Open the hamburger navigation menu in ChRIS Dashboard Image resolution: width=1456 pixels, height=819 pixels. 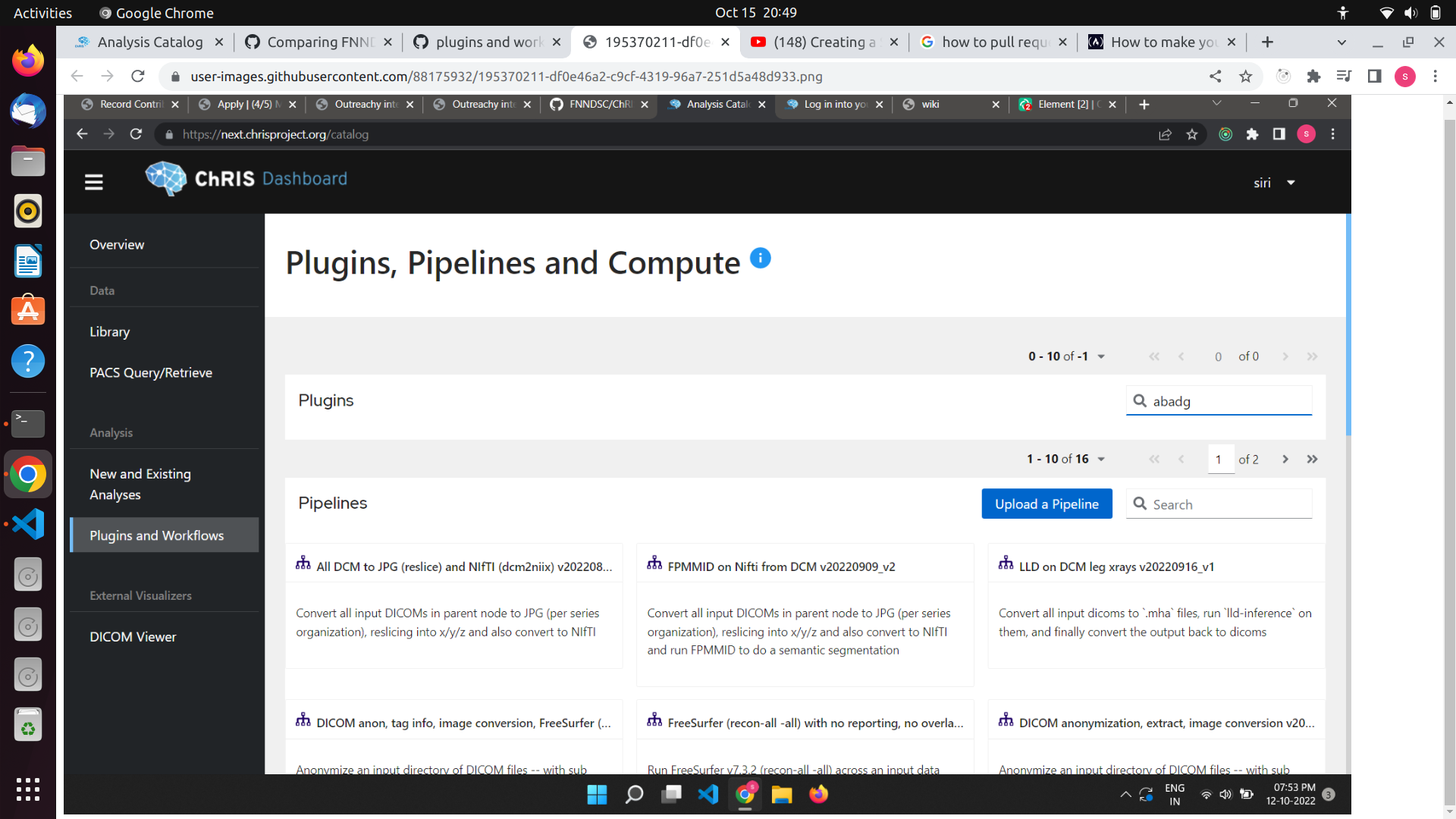(93, 182)
